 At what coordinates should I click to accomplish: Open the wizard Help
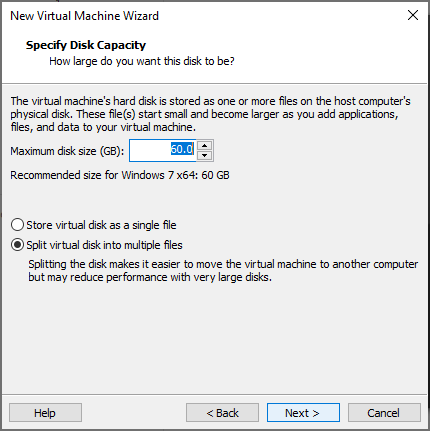45,413
